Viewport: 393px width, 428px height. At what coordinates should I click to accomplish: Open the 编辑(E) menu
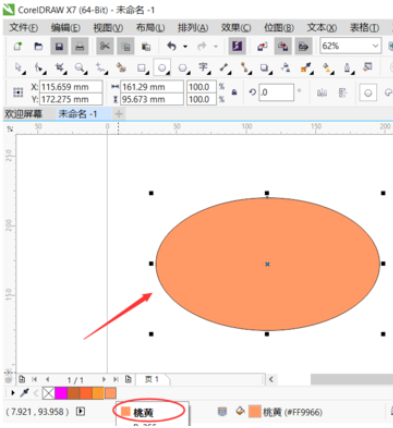(66, 28)
